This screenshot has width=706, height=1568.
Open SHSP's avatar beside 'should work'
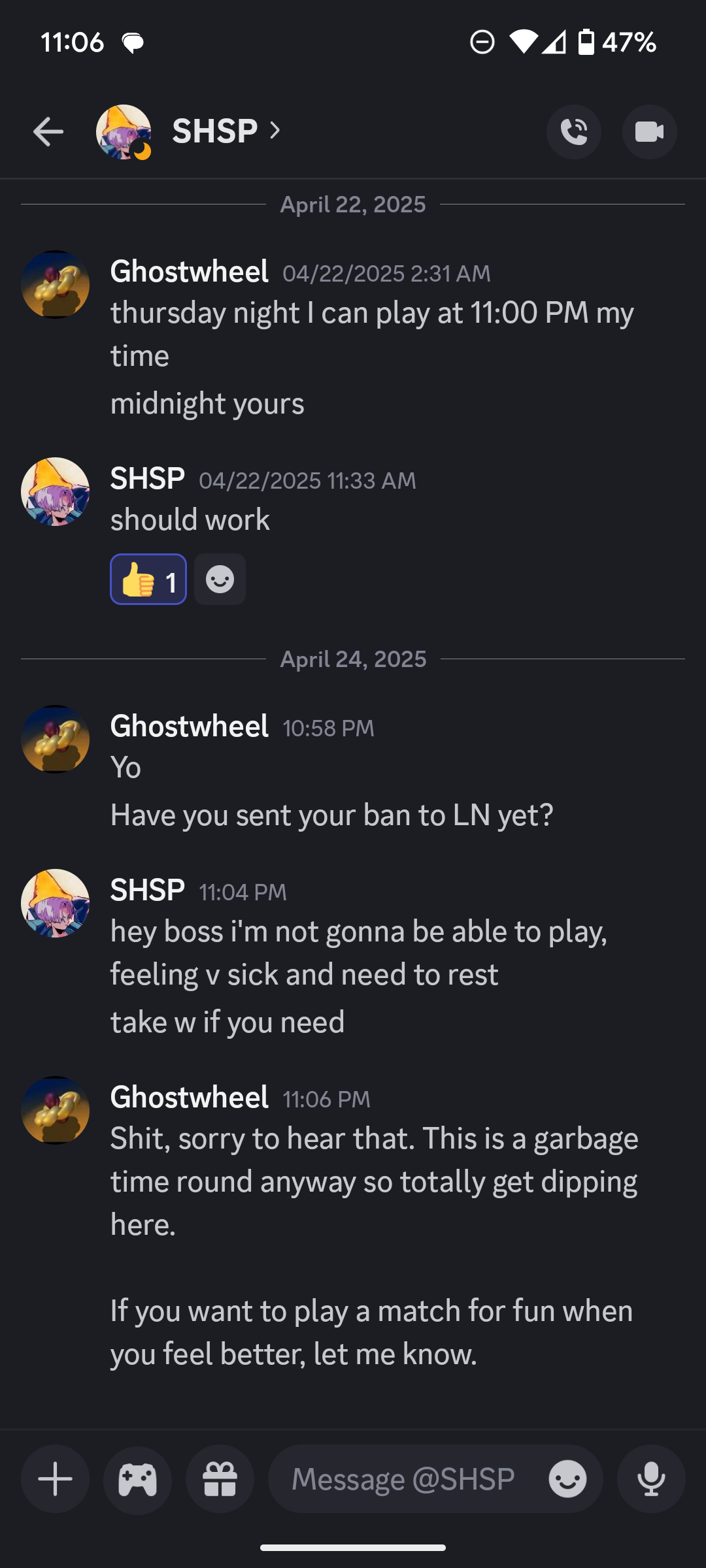click(56, 491)
